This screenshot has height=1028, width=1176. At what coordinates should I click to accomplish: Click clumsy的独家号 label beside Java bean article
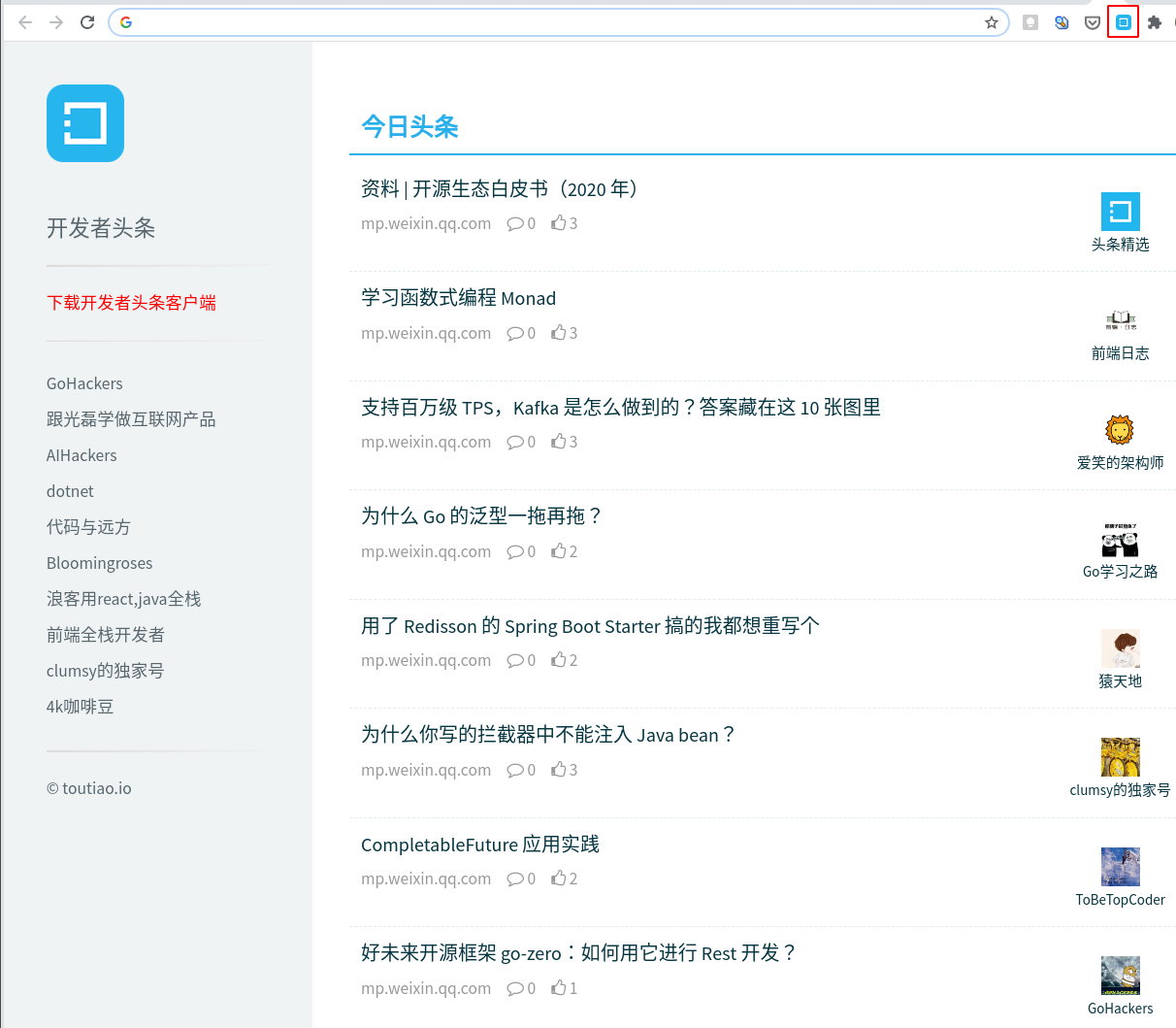(1121, 790)
